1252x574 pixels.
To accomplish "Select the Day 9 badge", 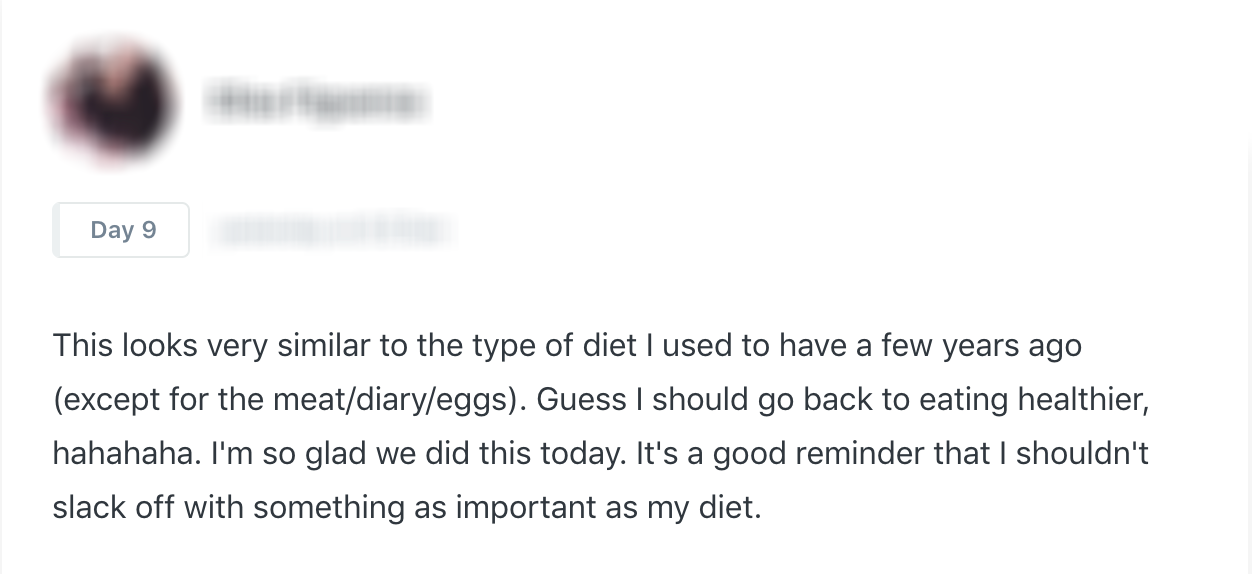I will tap(121, 230).
